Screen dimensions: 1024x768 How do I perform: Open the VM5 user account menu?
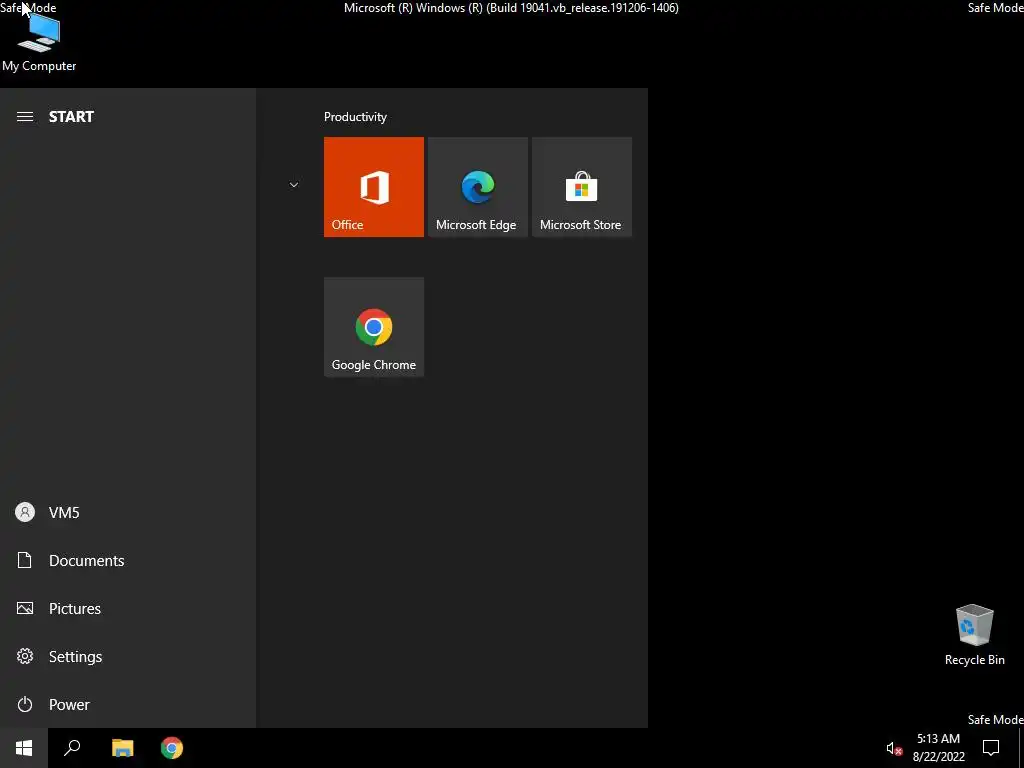point(128,513)
